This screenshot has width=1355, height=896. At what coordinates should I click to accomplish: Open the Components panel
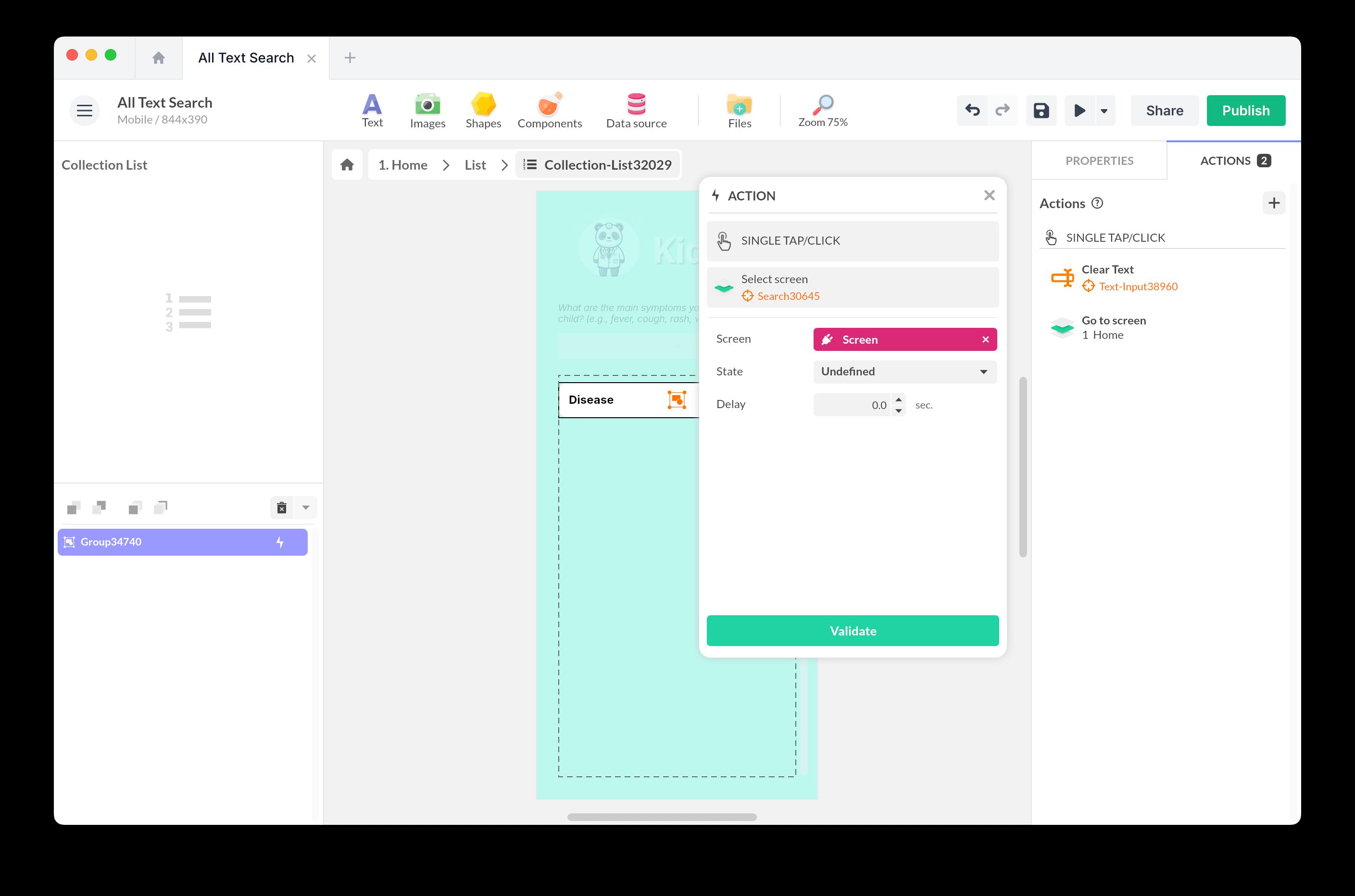(549, 110)
